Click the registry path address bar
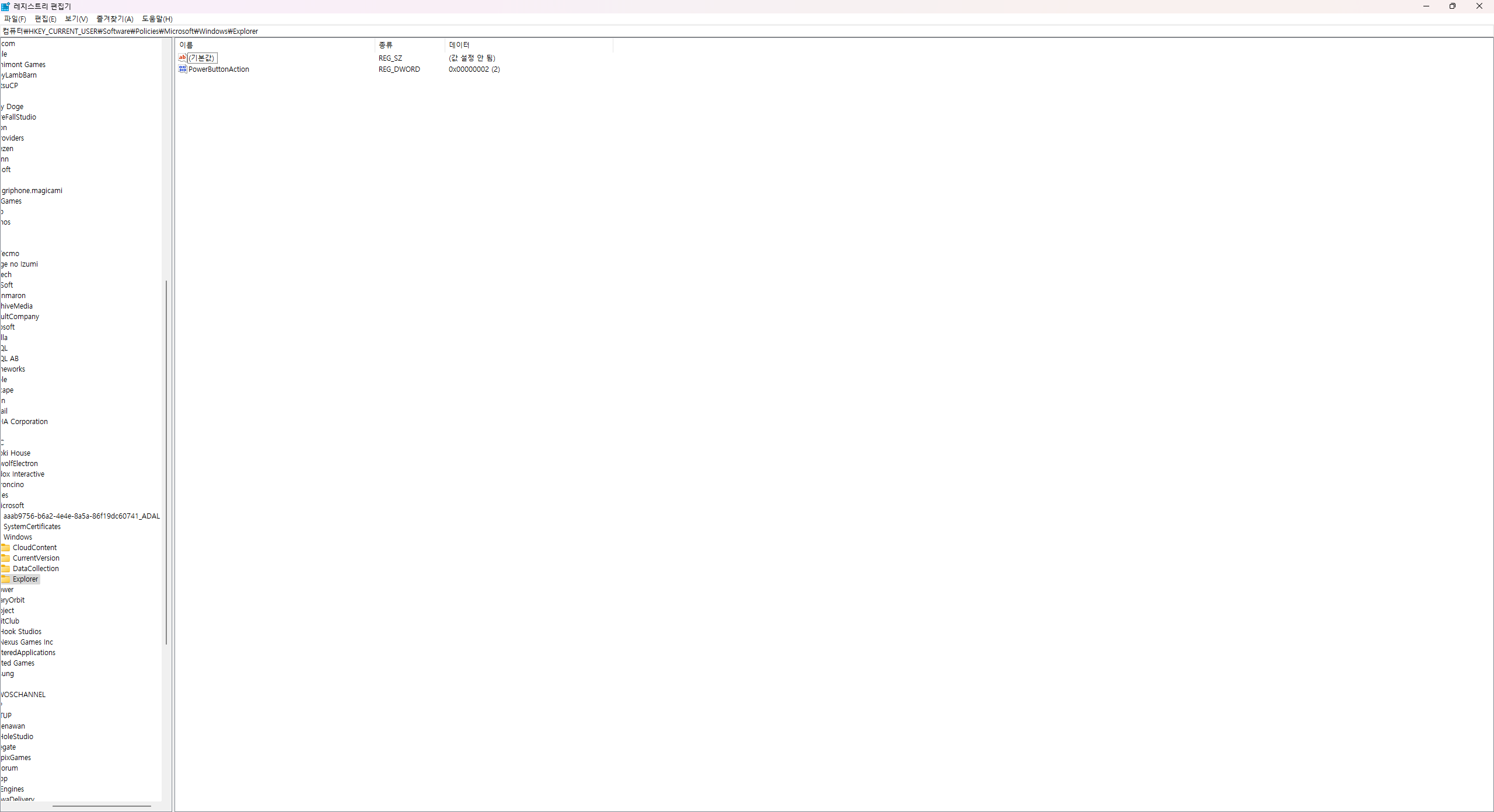 (x=747, y=31)
